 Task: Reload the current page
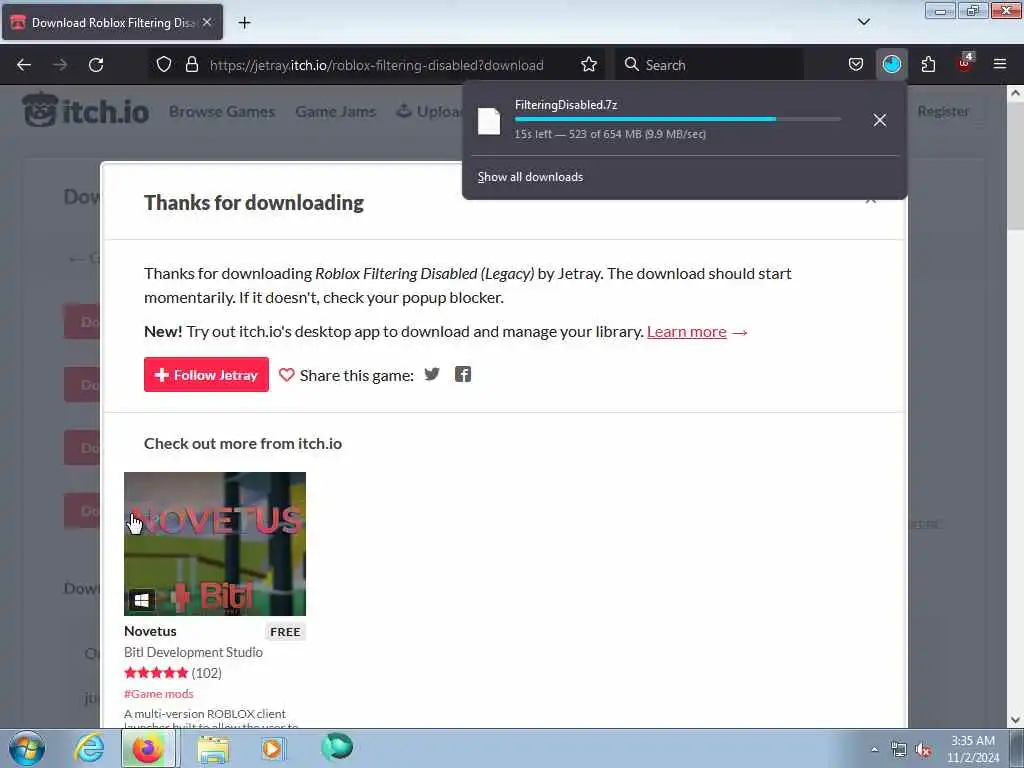tap(96, 65)
